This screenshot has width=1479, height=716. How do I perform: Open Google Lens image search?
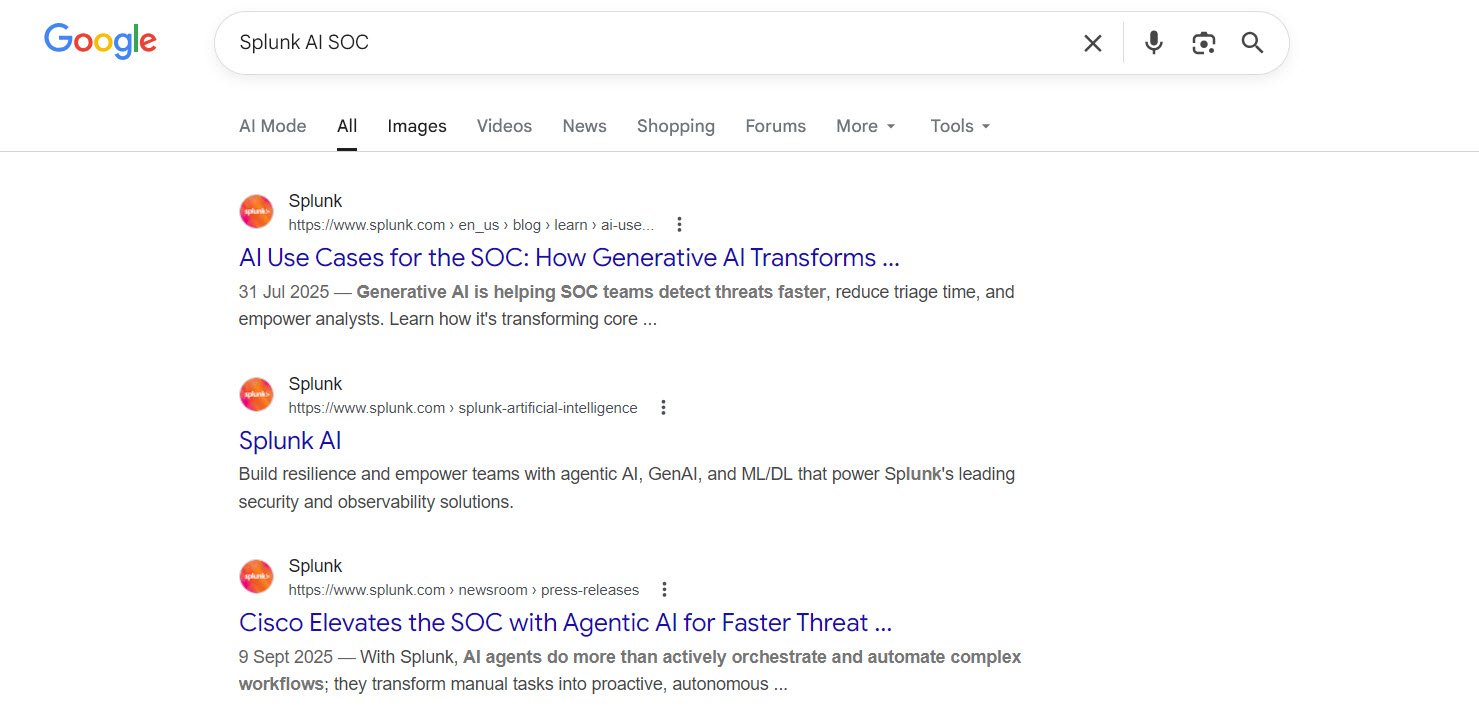pyautogui.click(x=1203, y=42)
